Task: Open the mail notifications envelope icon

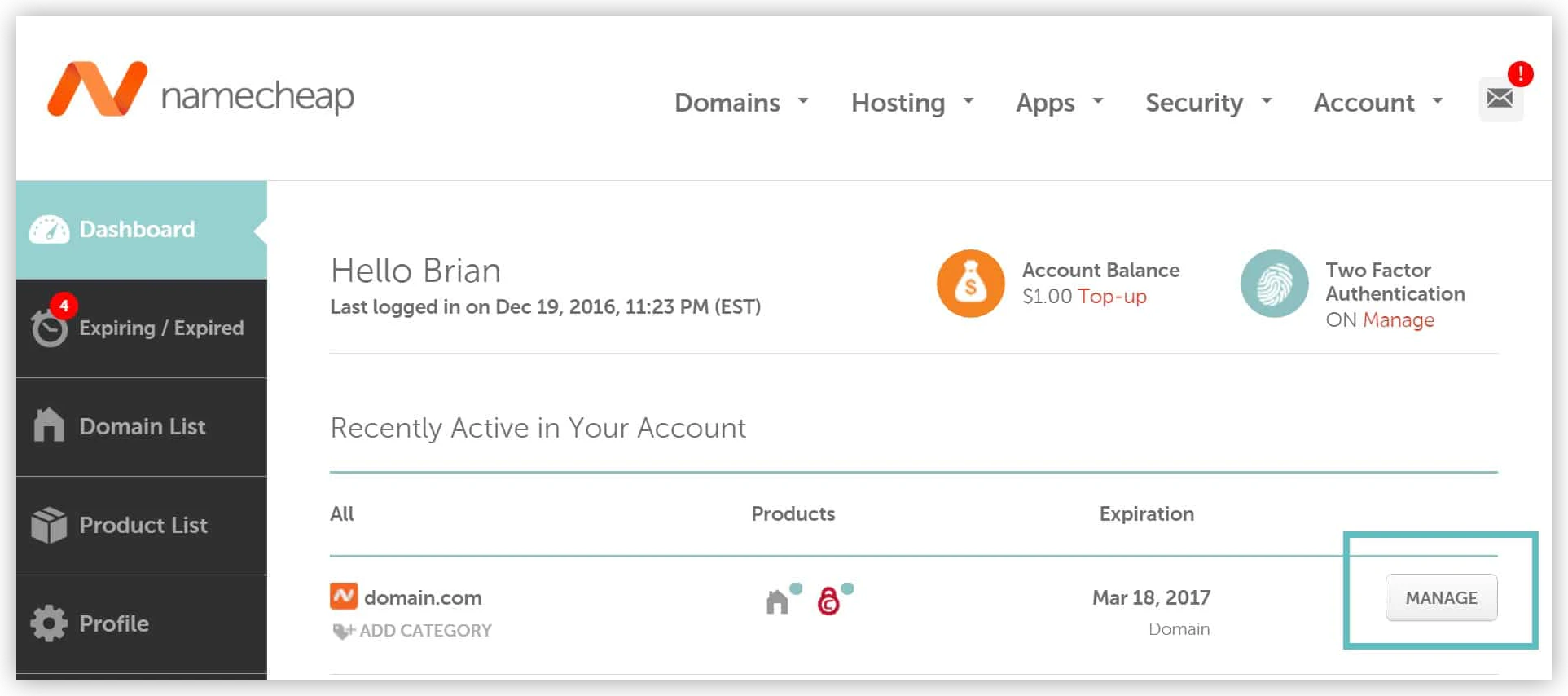Action: click(x=1500, y=99)
